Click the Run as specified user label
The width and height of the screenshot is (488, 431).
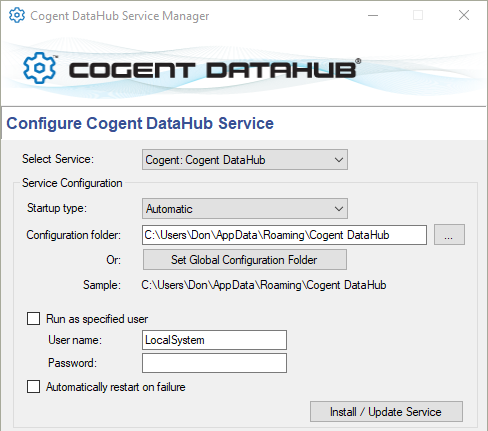click(x=97, y=319)
